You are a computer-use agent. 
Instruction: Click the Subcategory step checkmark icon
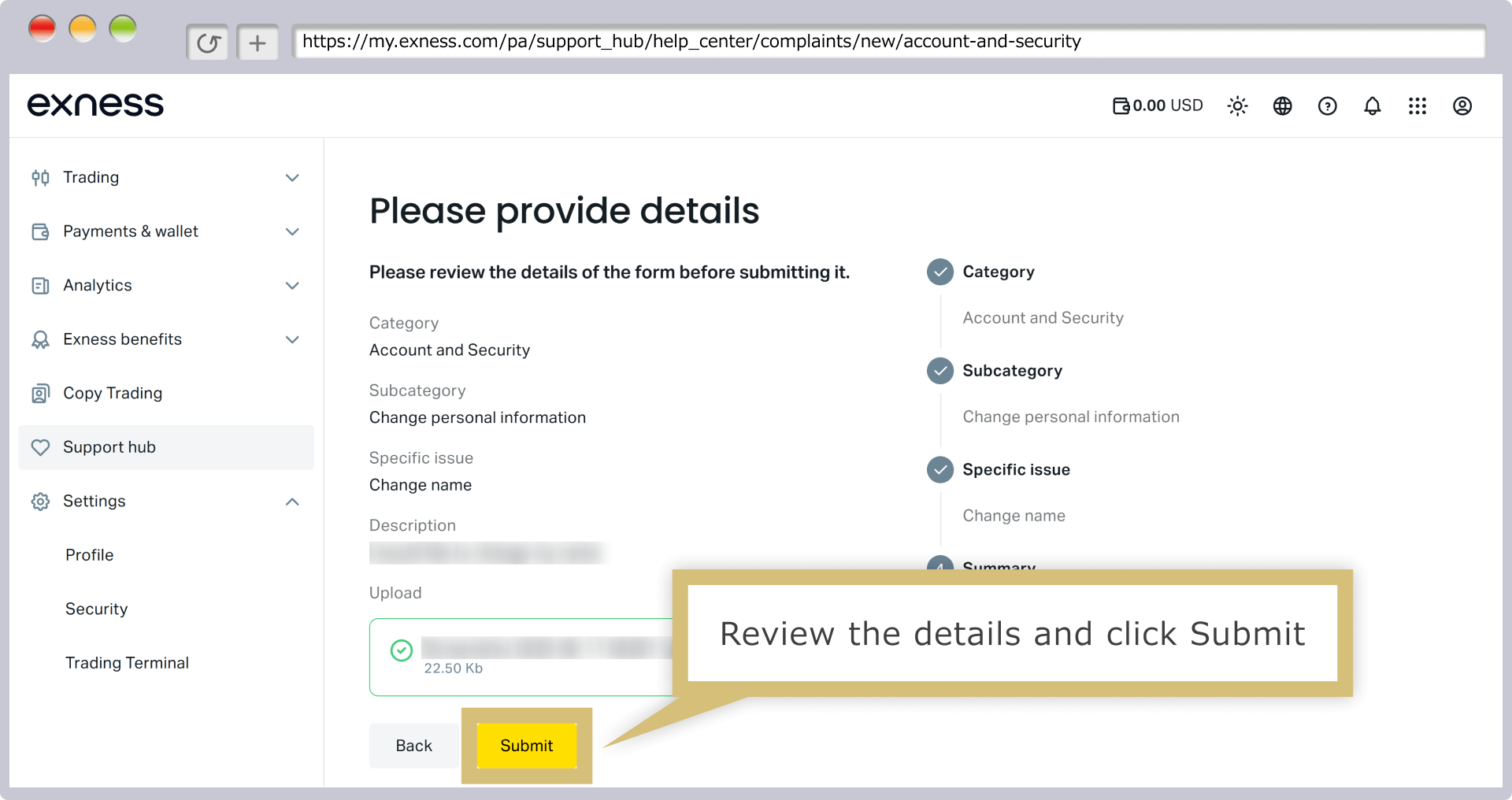click(x=939, y=371)
